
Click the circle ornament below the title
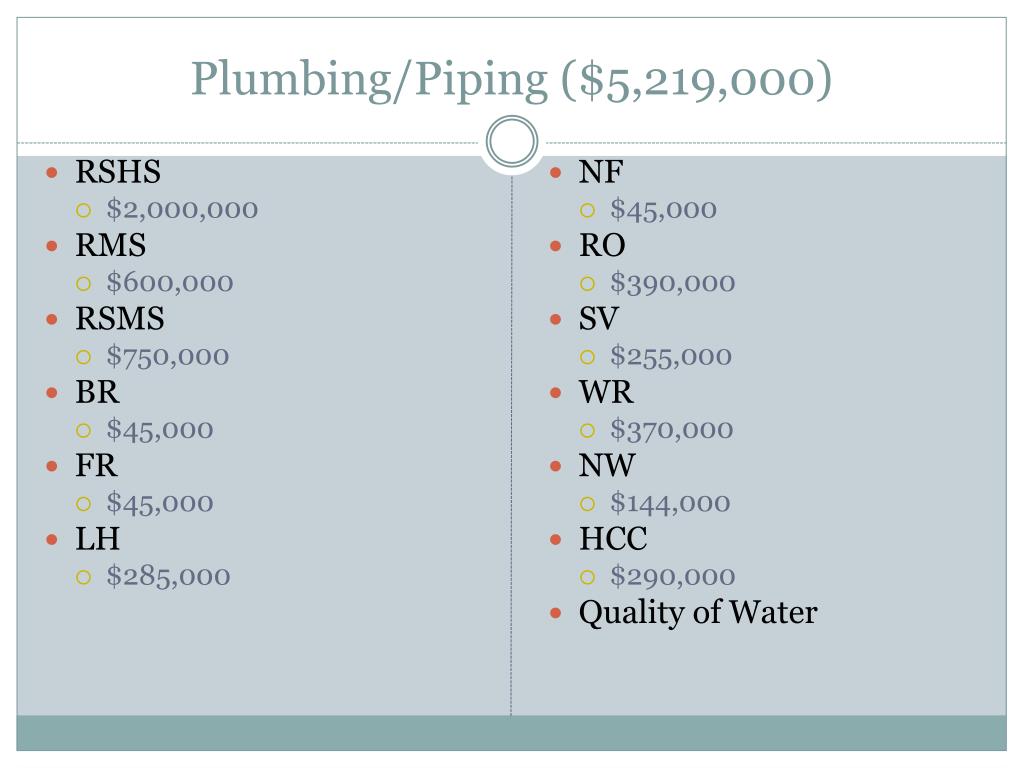[x=512, y=141]
